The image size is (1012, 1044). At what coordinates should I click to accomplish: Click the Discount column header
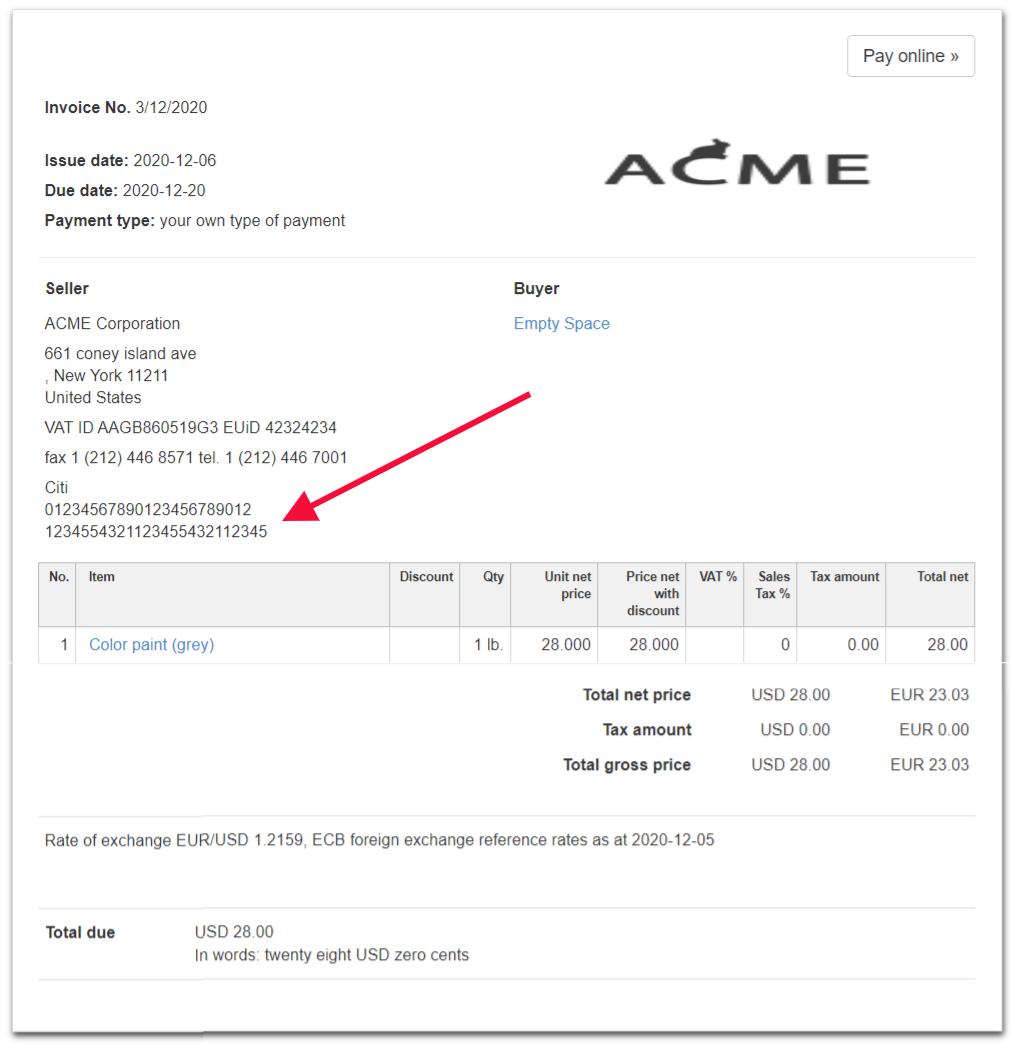click(426, 577)
